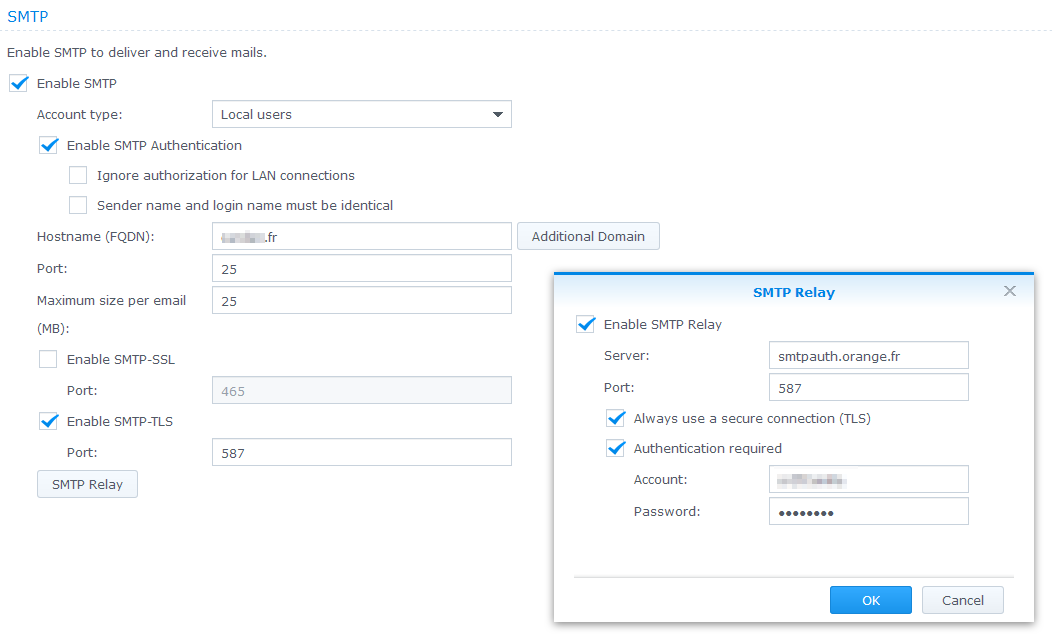Toggle Always use a secure connection (TLS)
Viewport: 1052px width, 635px height.
(615, 418)
